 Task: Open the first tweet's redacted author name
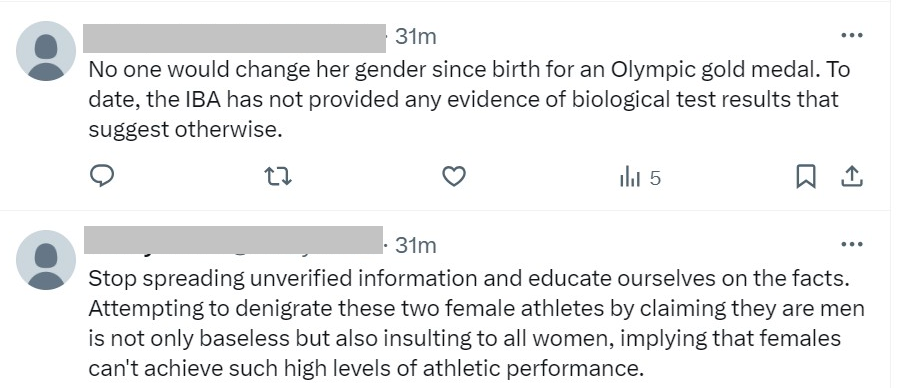pyautogui.click(x=234, y=38)
